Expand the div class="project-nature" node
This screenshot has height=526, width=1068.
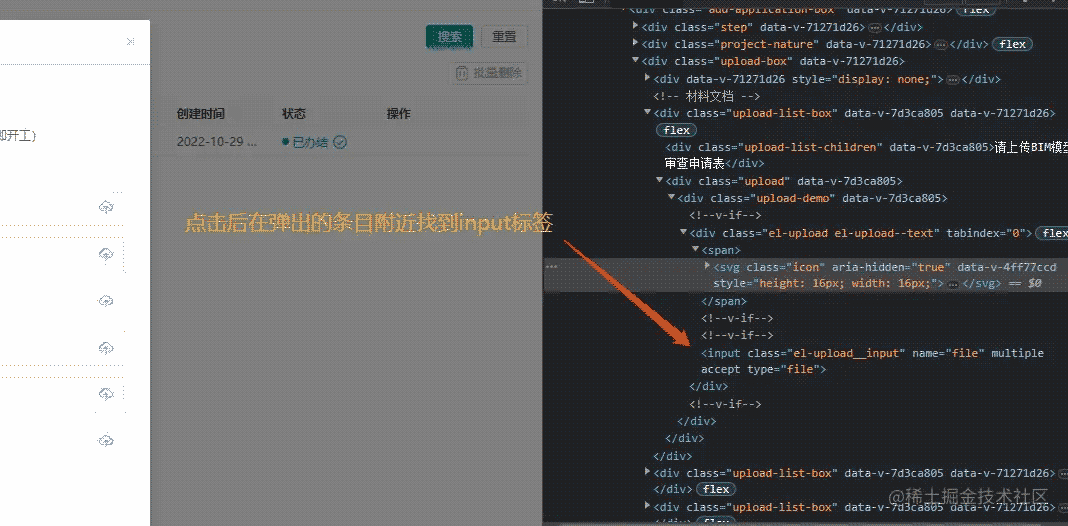point(635,44)
